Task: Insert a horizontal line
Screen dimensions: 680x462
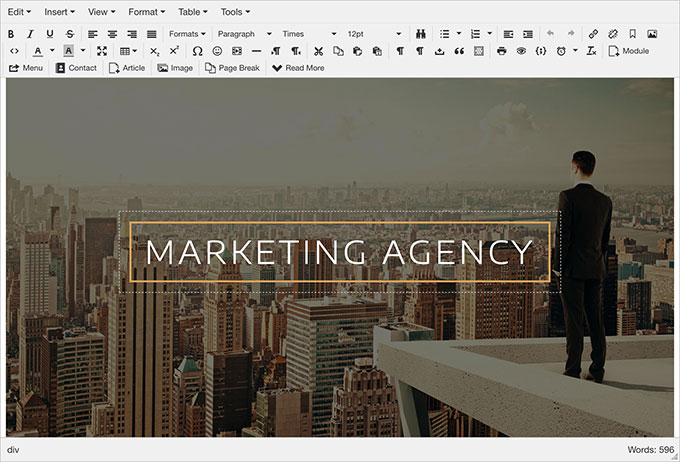Action: coord(256,51)
